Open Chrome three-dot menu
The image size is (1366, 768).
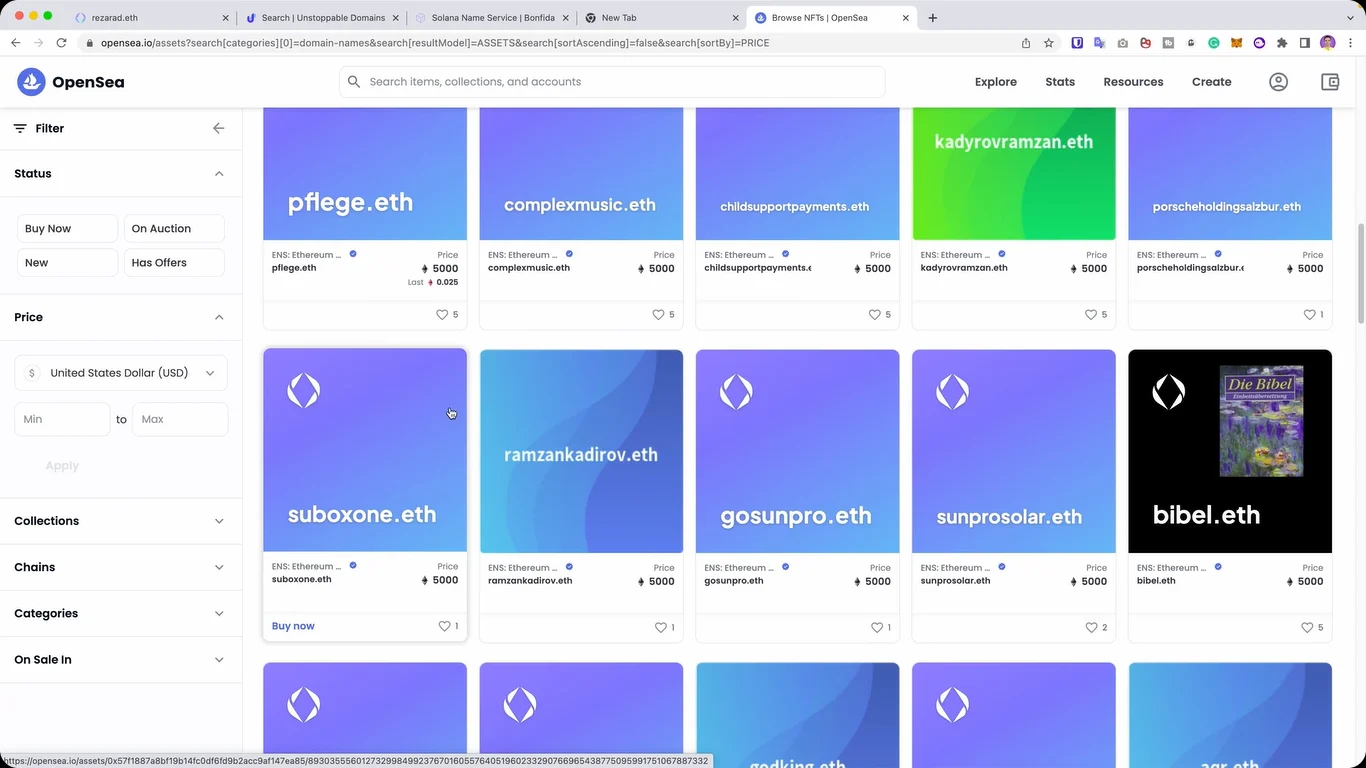[x=1351, y=43]
